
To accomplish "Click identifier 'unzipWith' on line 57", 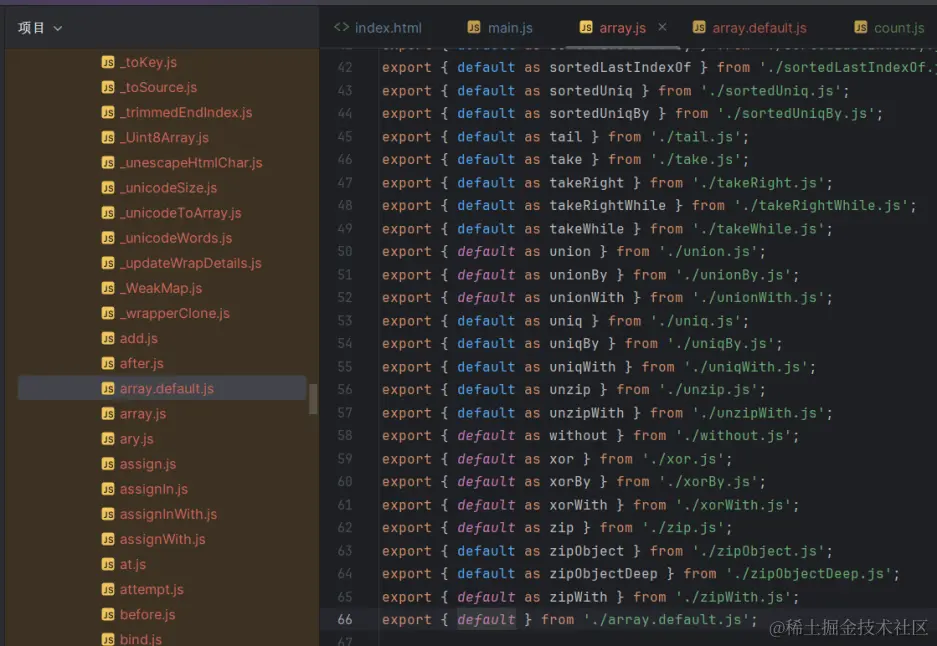I will (x=586, y=413).
